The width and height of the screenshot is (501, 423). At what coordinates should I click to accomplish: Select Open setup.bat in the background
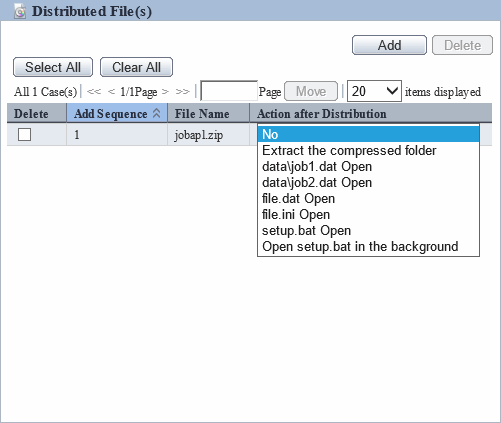(x=368, y=247)
